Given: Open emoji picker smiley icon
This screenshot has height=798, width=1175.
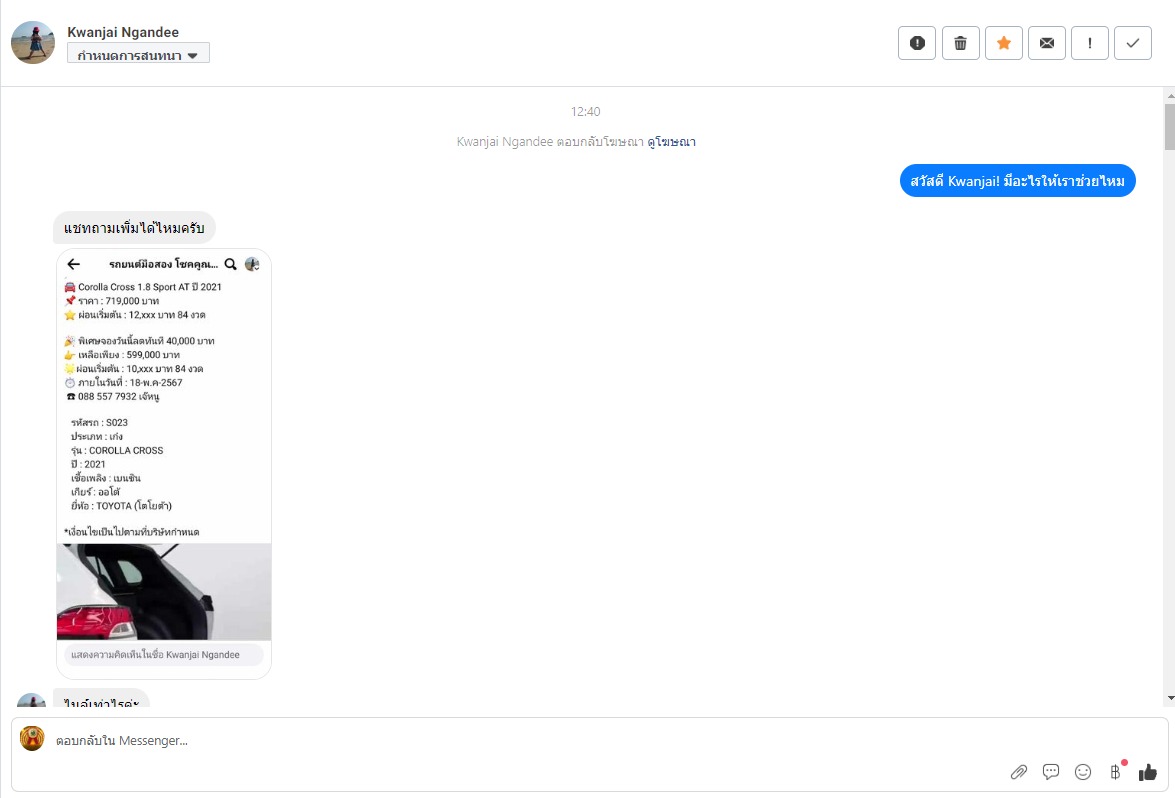Looking at the screenshot, I should pyautogui.click(x=1083, y=772).
